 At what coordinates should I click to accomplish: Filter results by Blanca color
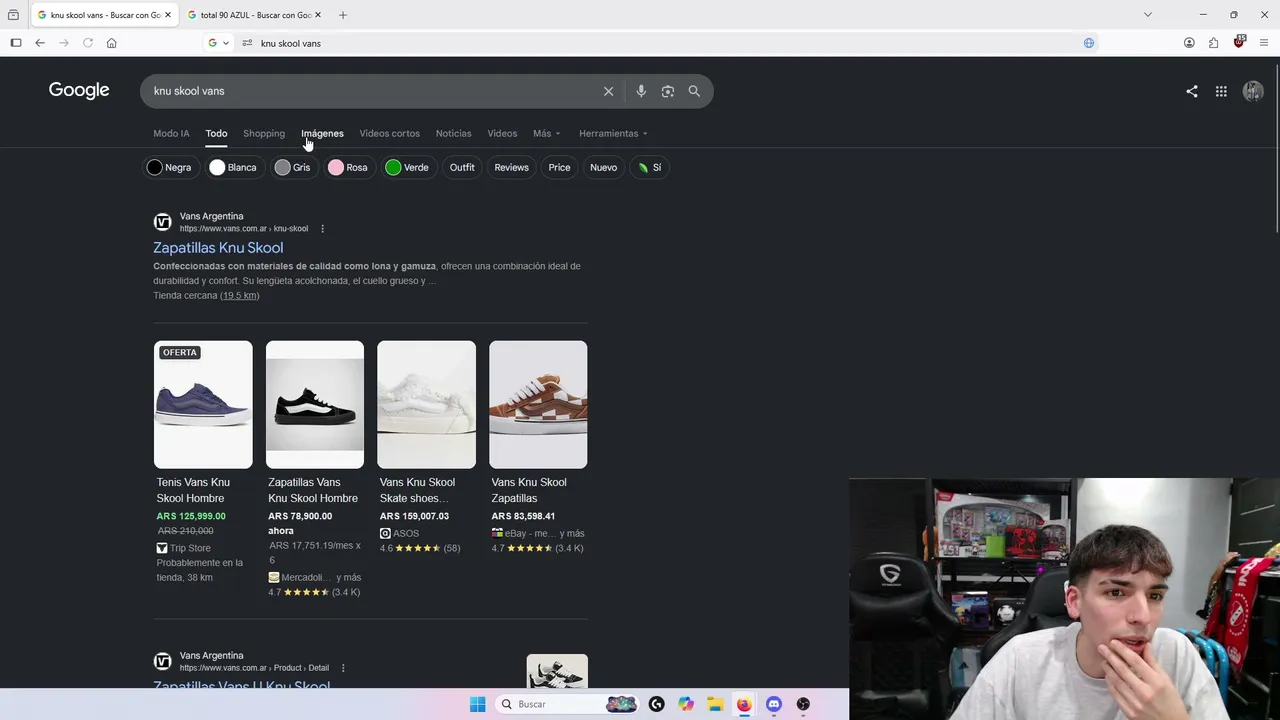pos(233,167)
